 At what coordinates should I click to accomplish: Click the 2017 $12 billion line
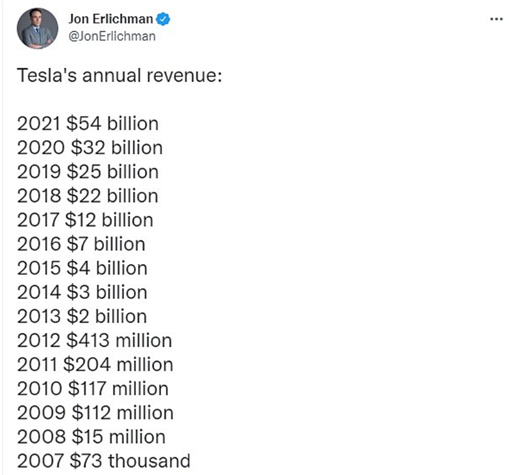click(x=85, y=220)
